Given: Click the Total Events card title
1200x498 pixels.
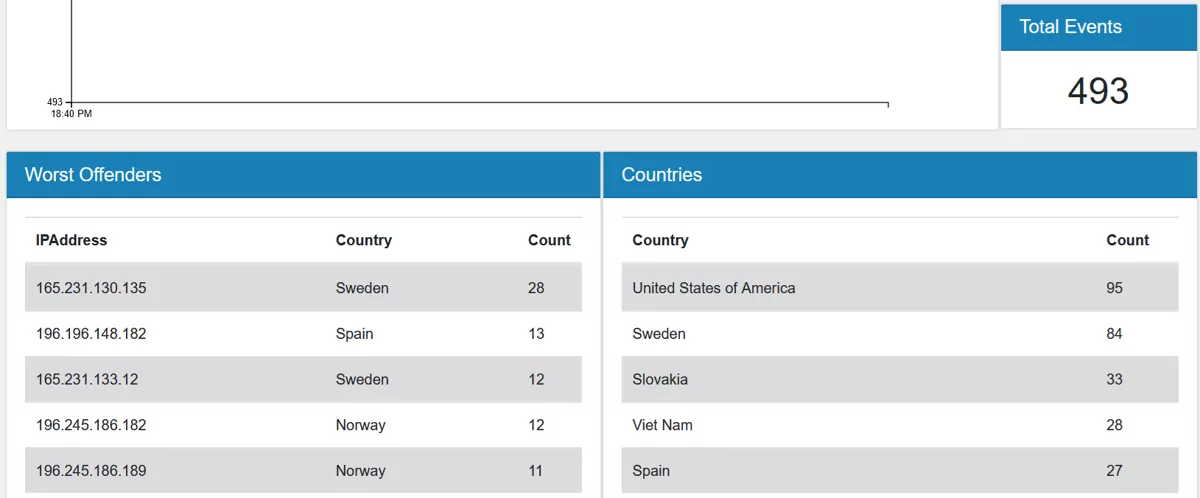Looking at the screenshot, I should pyautogui.click(x=1070, y=27).
